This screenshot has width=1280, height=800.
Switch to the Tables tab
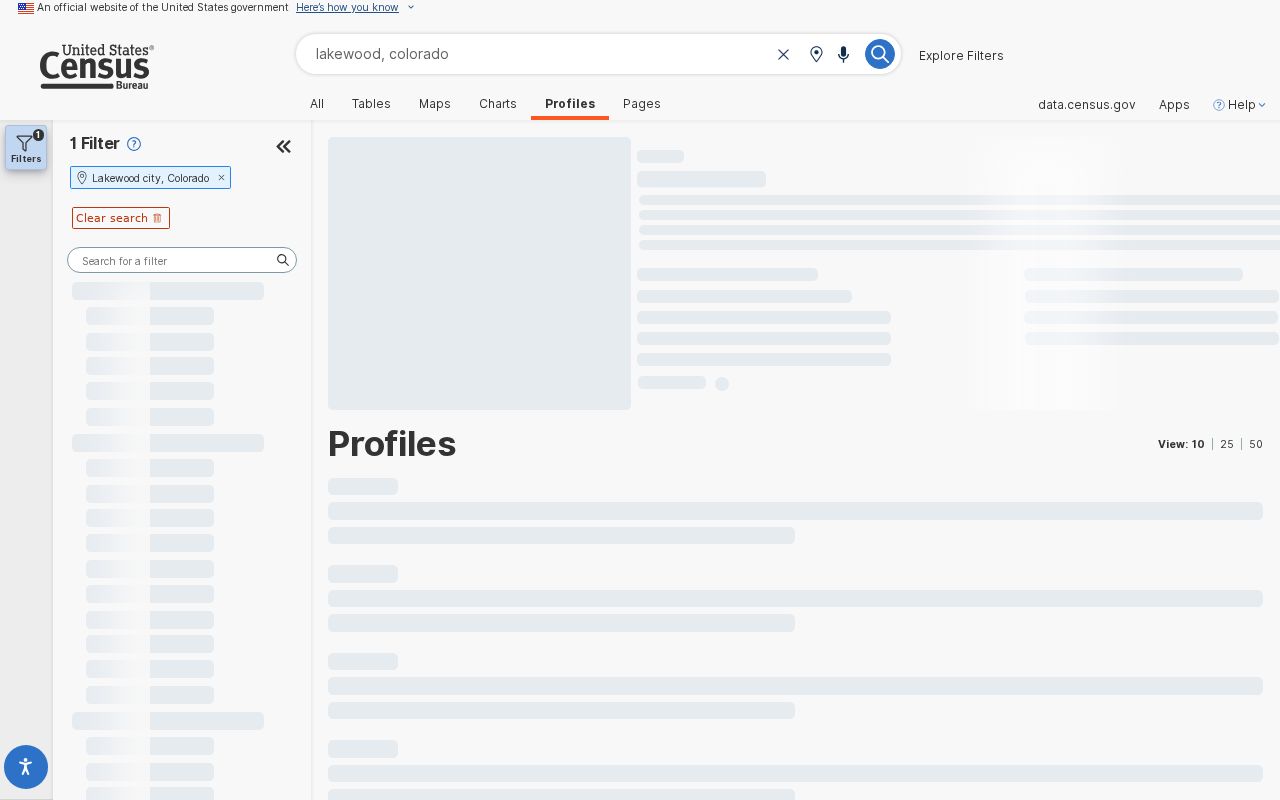click(371, 104)
